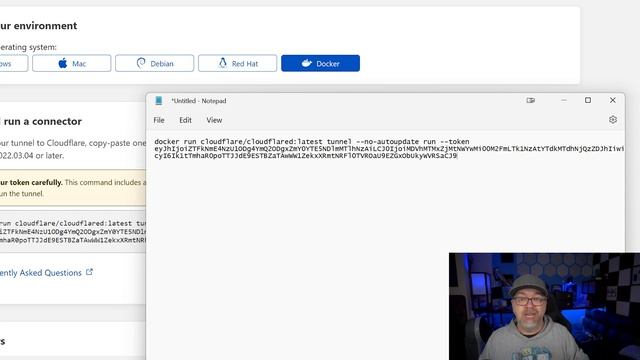Choose the Red Hat environment button
This screenshot has width=640, height=360.
coord(238,63)
